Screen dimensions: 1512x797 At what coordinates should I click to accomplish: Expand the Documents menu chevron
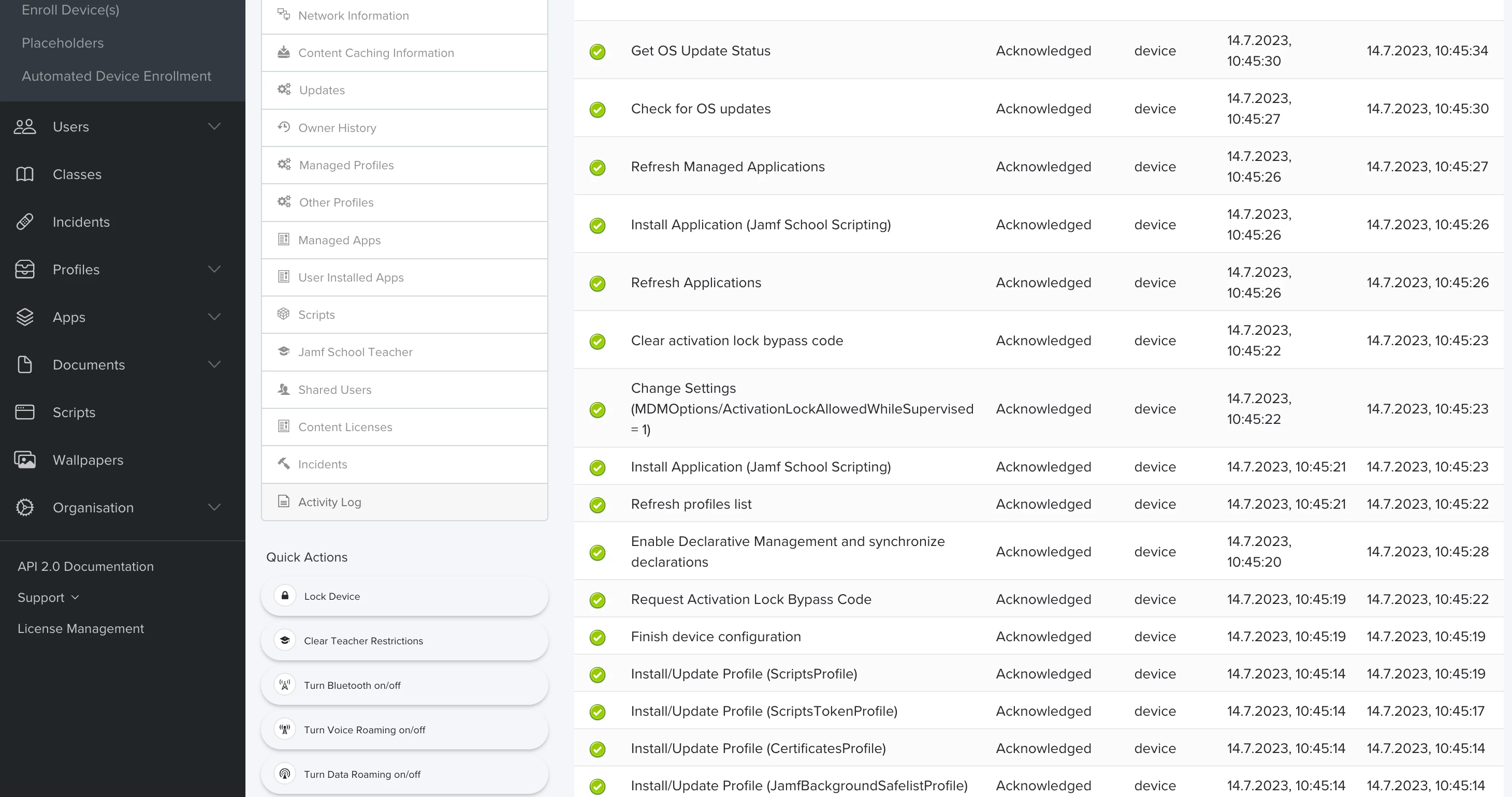coord(215,364)
